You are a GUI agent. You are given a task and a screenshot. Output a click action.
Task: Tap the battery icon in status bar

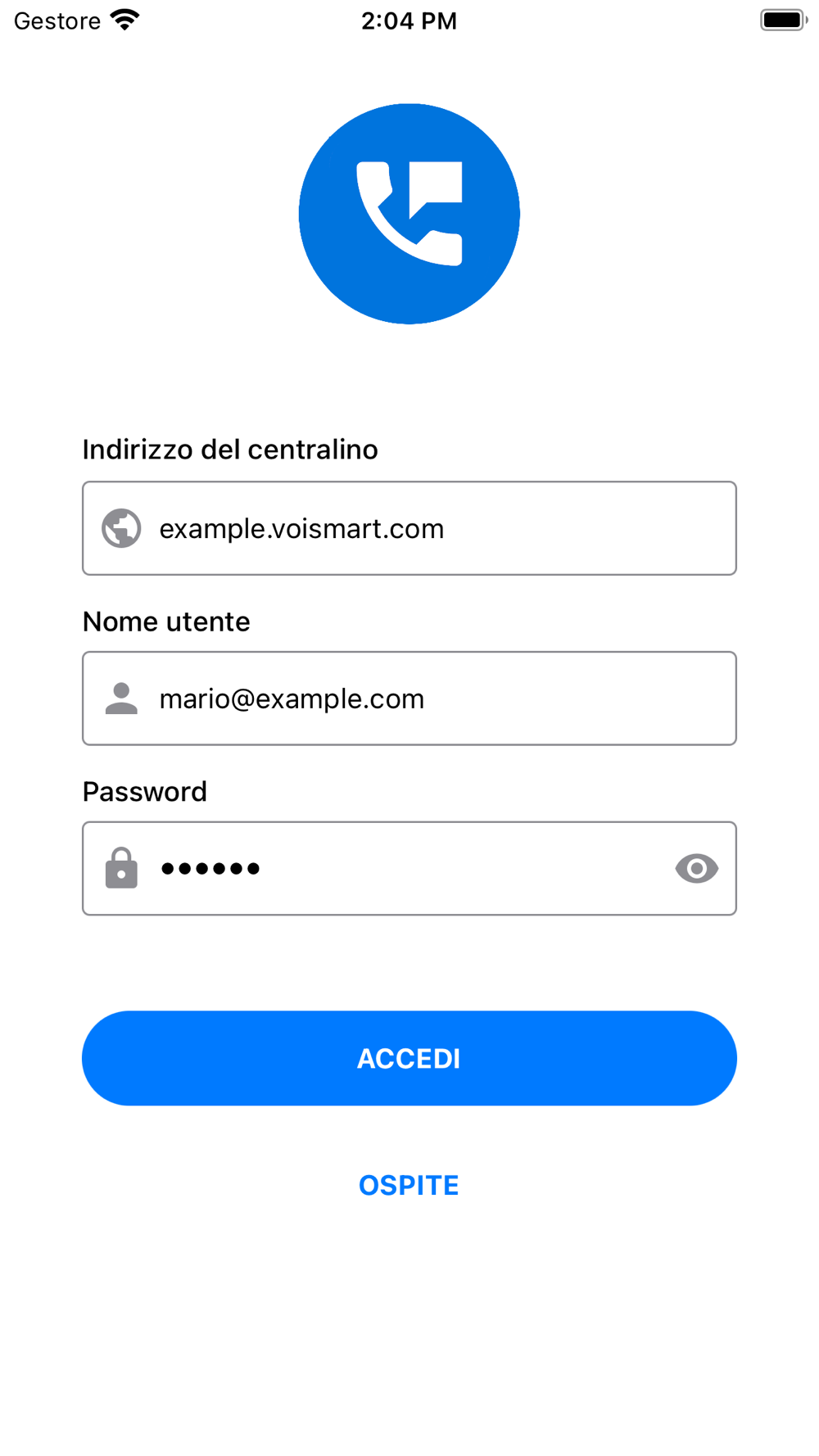point(783,20)
